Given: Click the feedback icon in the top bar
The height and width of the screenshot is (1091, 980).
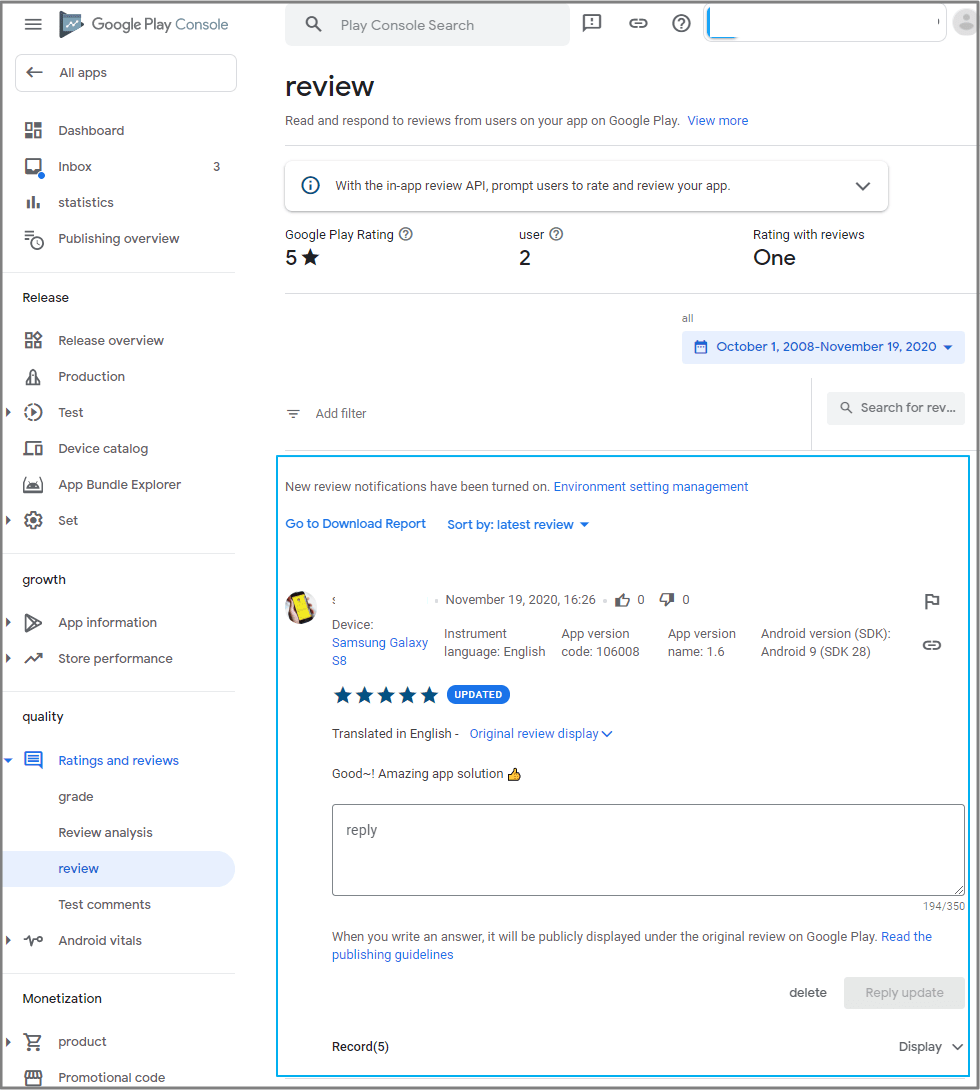Looking at the screenshot, I should (x=591, y=23).
